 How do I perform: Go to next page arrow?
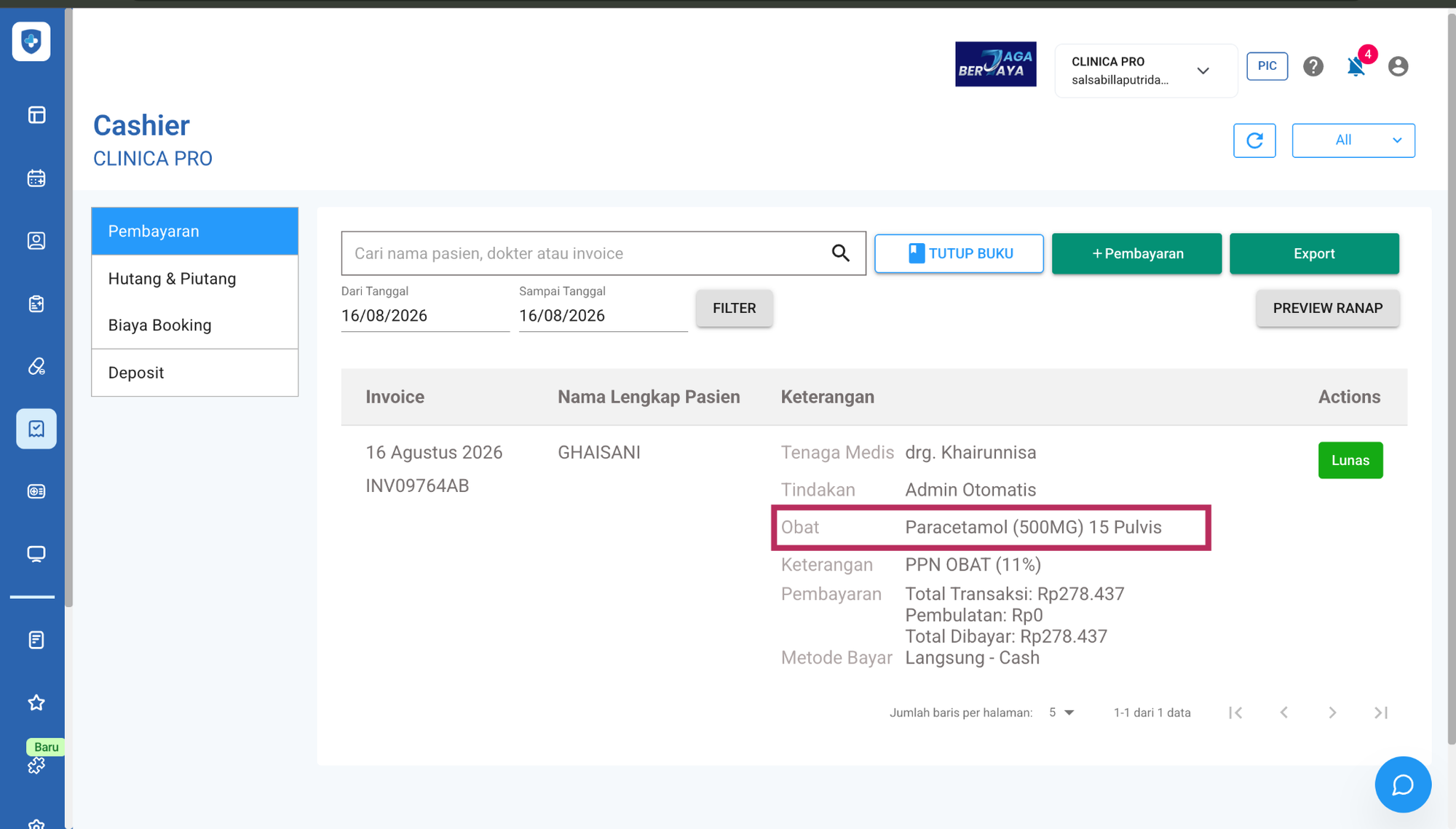[1332, 713]
